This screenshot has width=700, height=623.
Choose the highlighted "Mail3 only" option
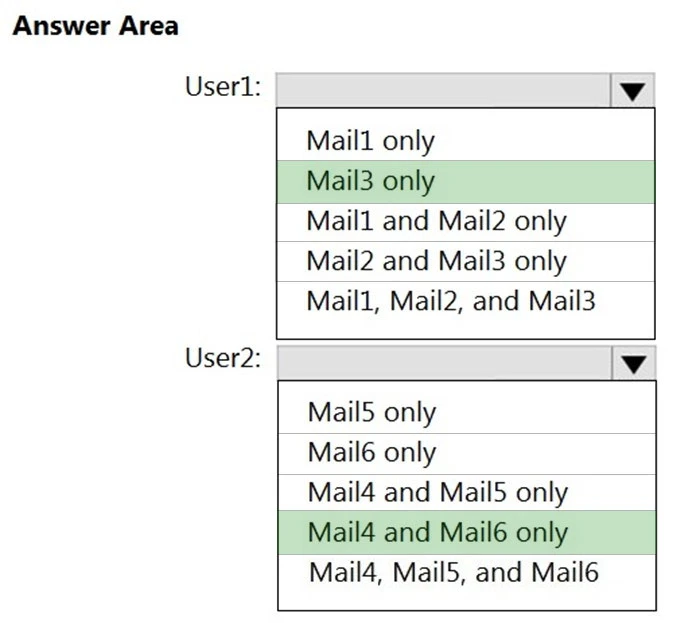click(370, 182)
